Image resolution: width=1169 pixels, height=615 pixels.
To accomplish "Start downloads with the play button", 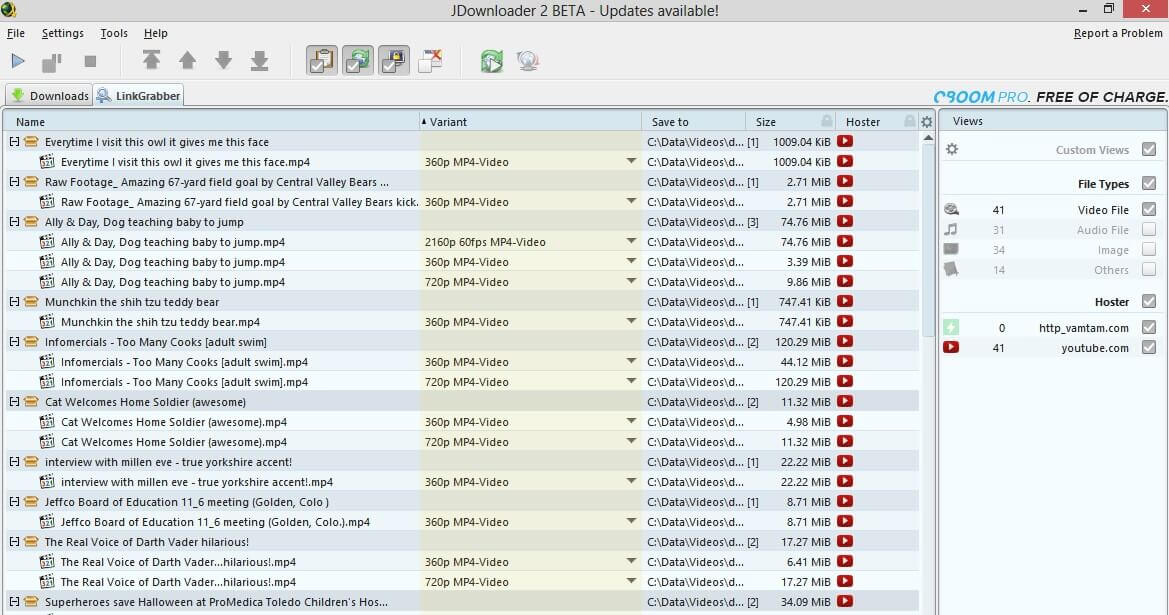I will coord(18,60).
